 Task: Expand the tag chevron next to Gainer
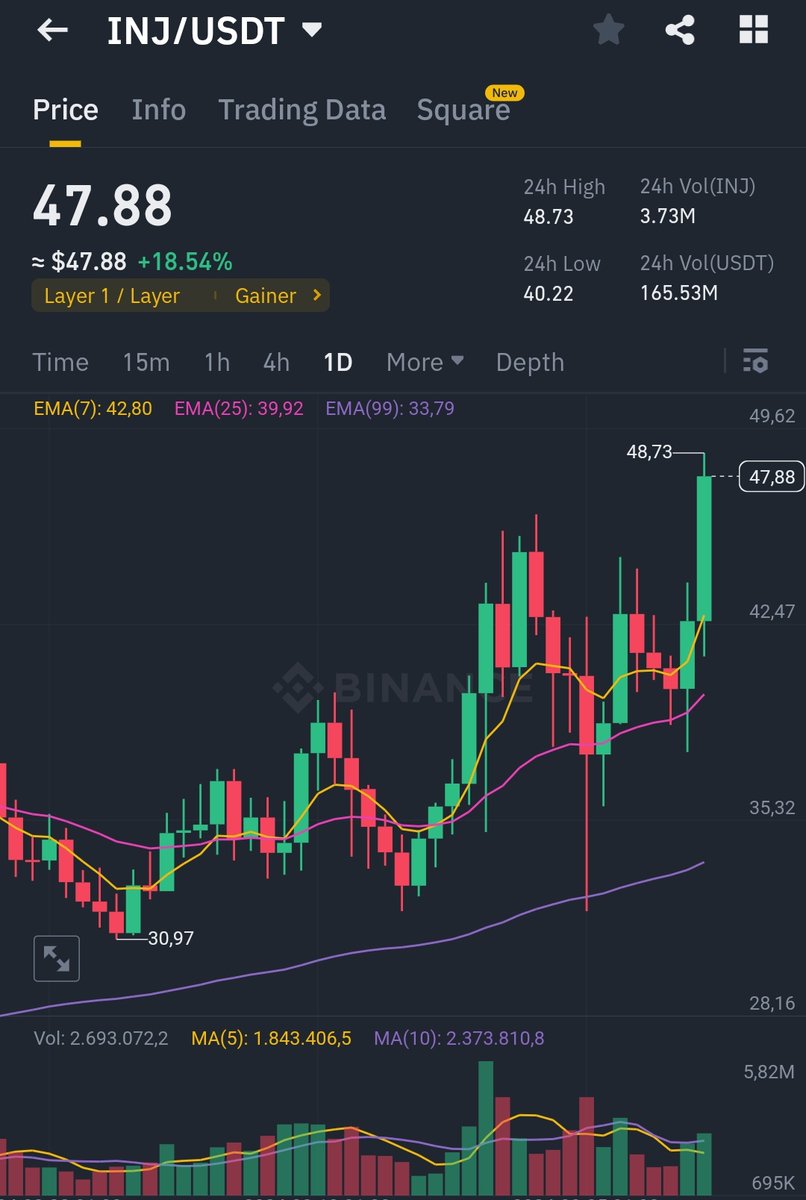pos(317,296)
